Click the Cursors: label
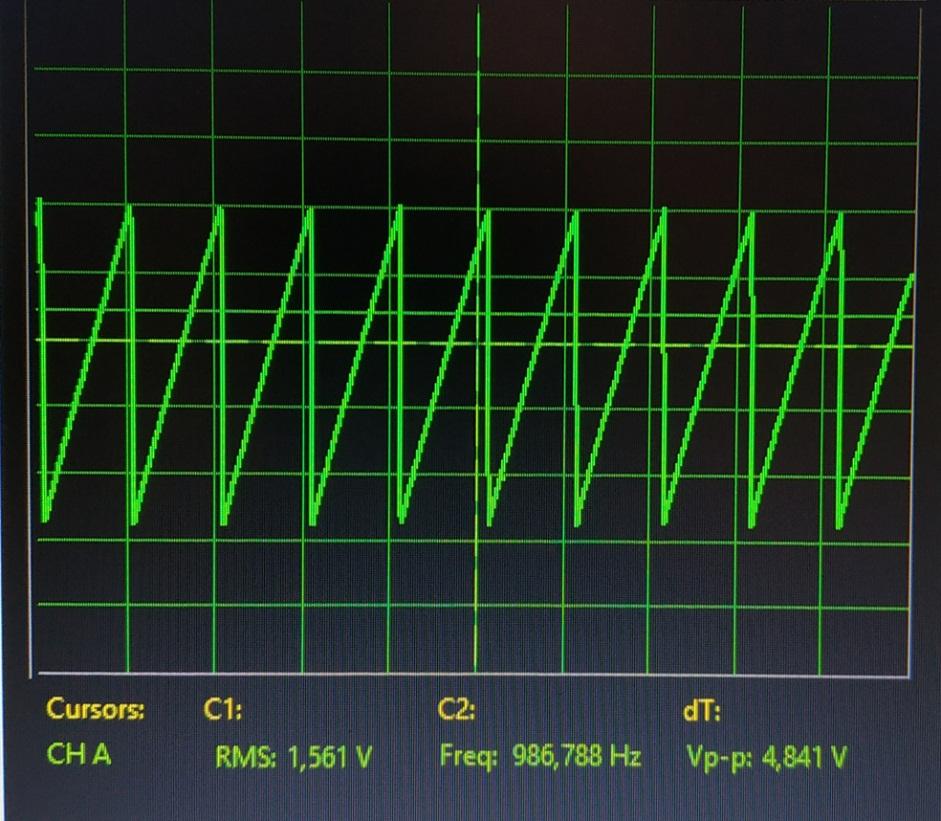This screenshot has width=941, height=821. coord(95,709)
